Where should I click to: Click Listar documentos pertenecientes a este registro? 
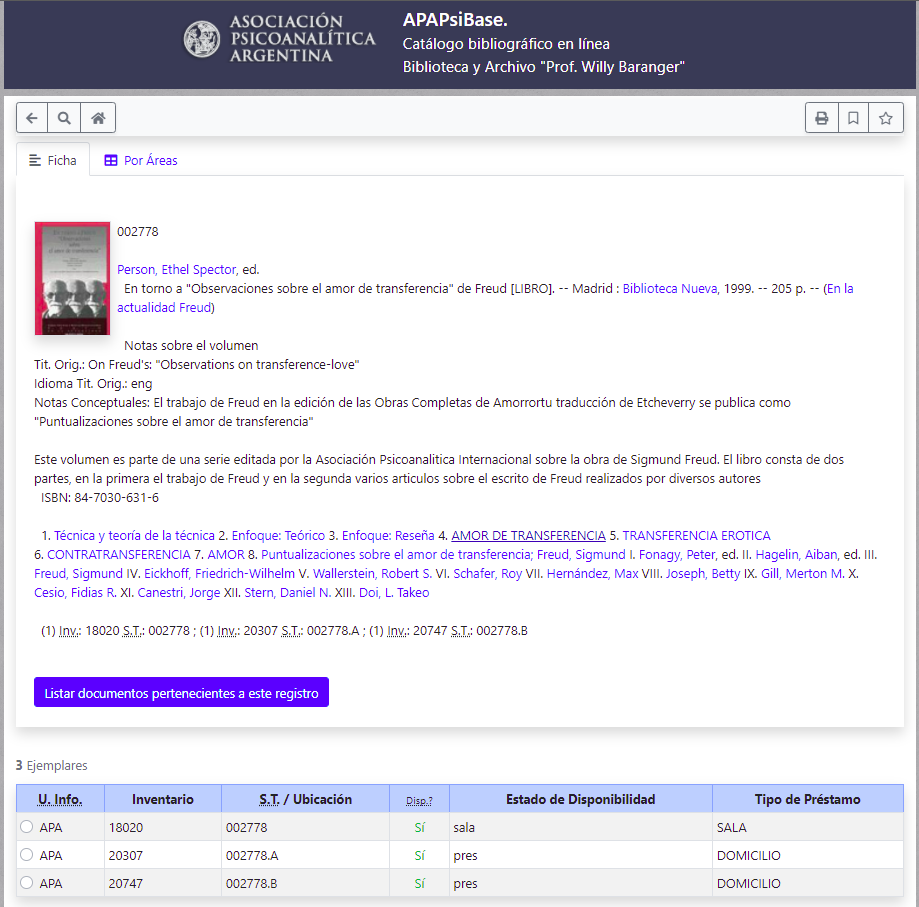[181, 693]
